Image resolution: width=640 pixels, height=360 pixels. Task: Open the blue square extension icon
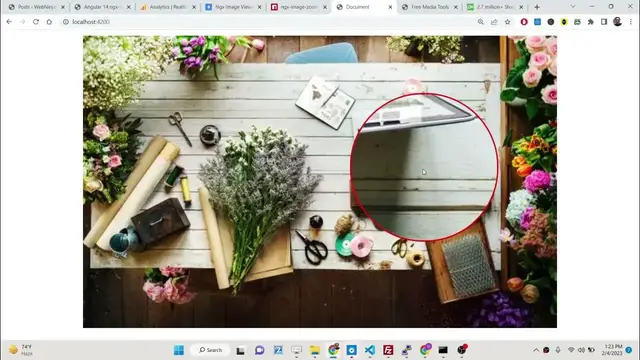tap(538, 22)
